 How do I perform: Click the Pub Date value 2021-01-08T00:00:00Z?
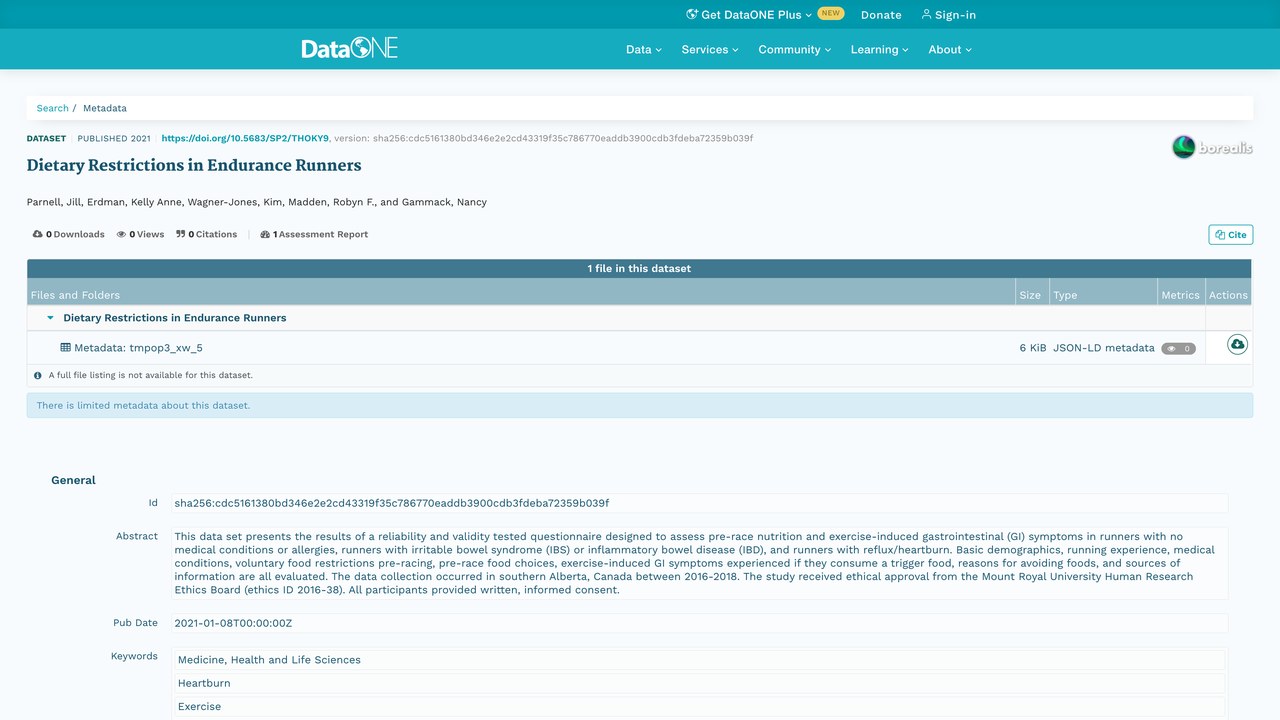699,623
